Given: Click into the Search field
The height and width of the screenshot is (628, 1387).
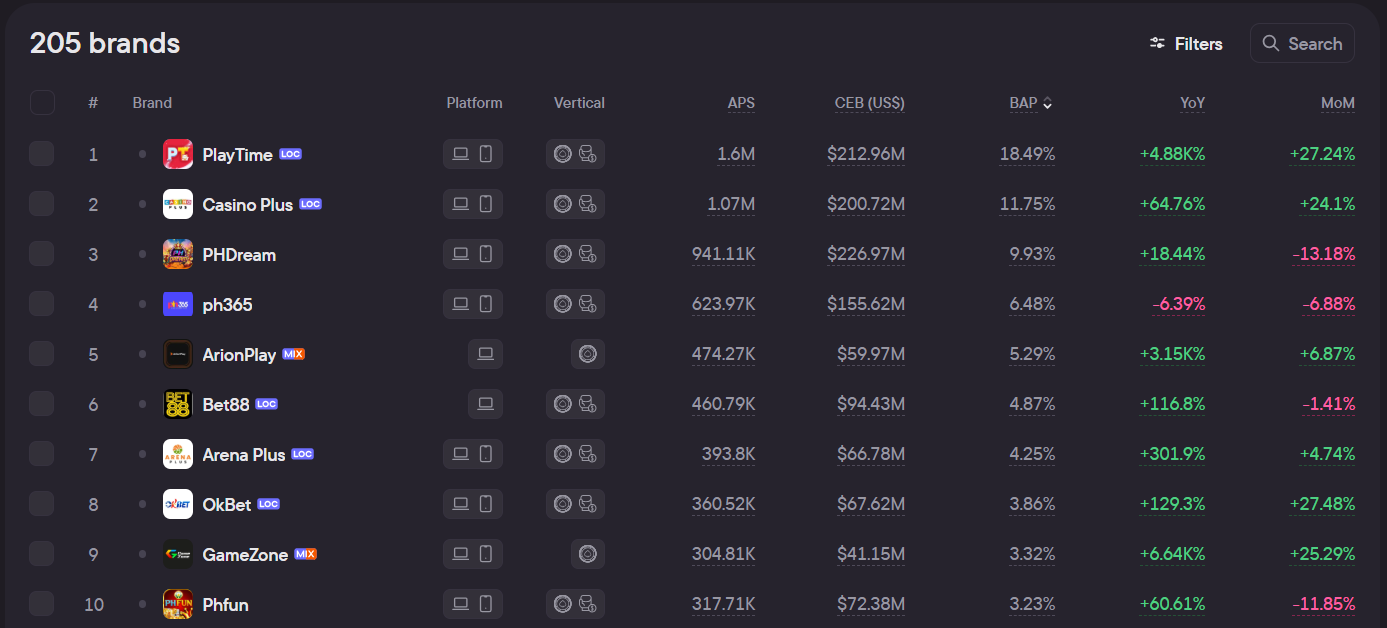Looking at the screenshot, I should coord(1302,44).
